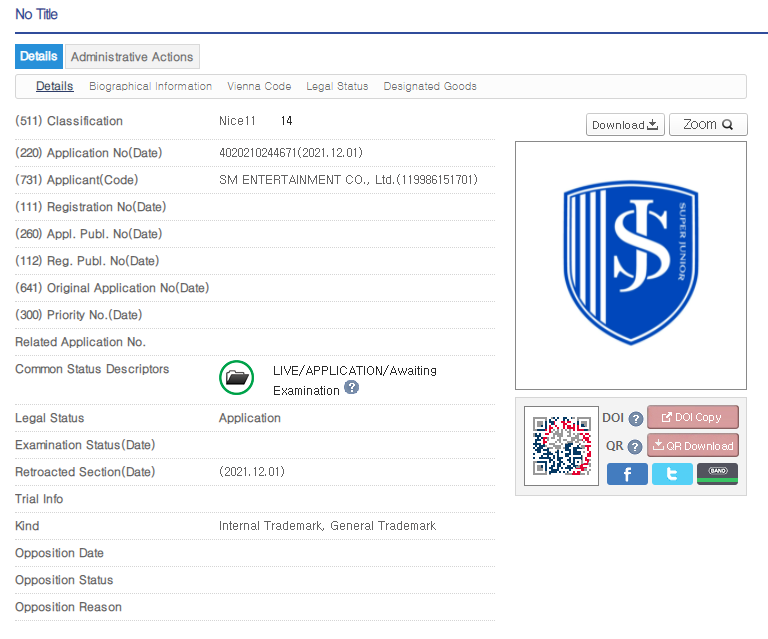Open the Super Junior shield logo image

[631, 263]
